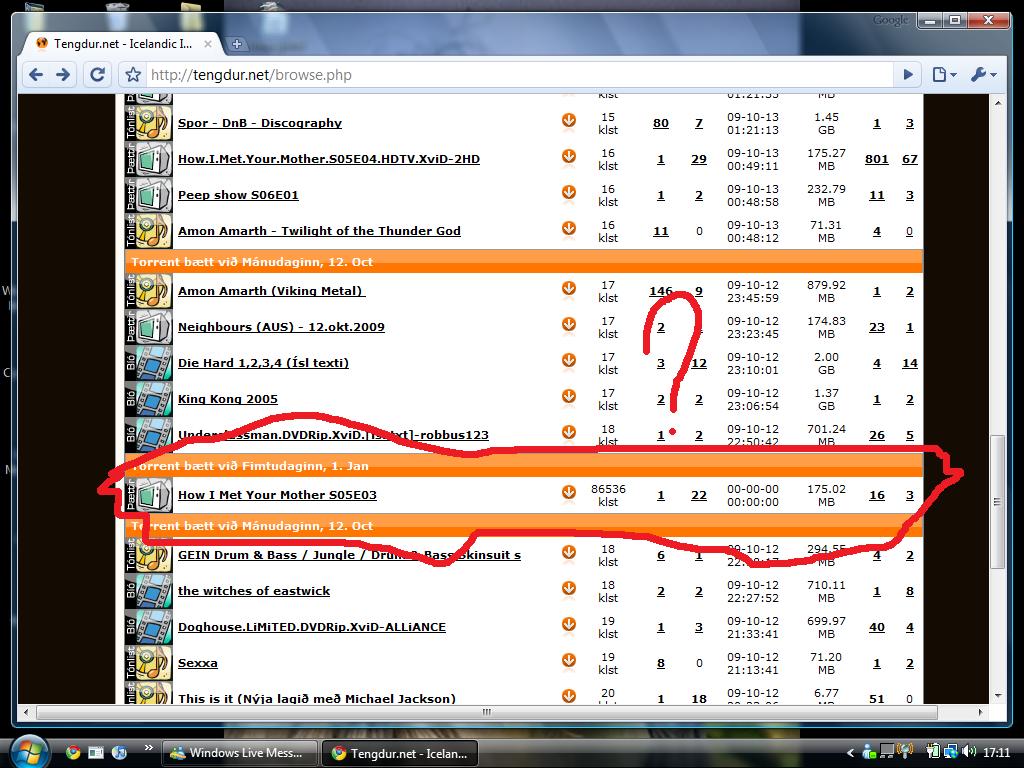Click TV category icon beside Peep show S06E01

pos(148,195)
